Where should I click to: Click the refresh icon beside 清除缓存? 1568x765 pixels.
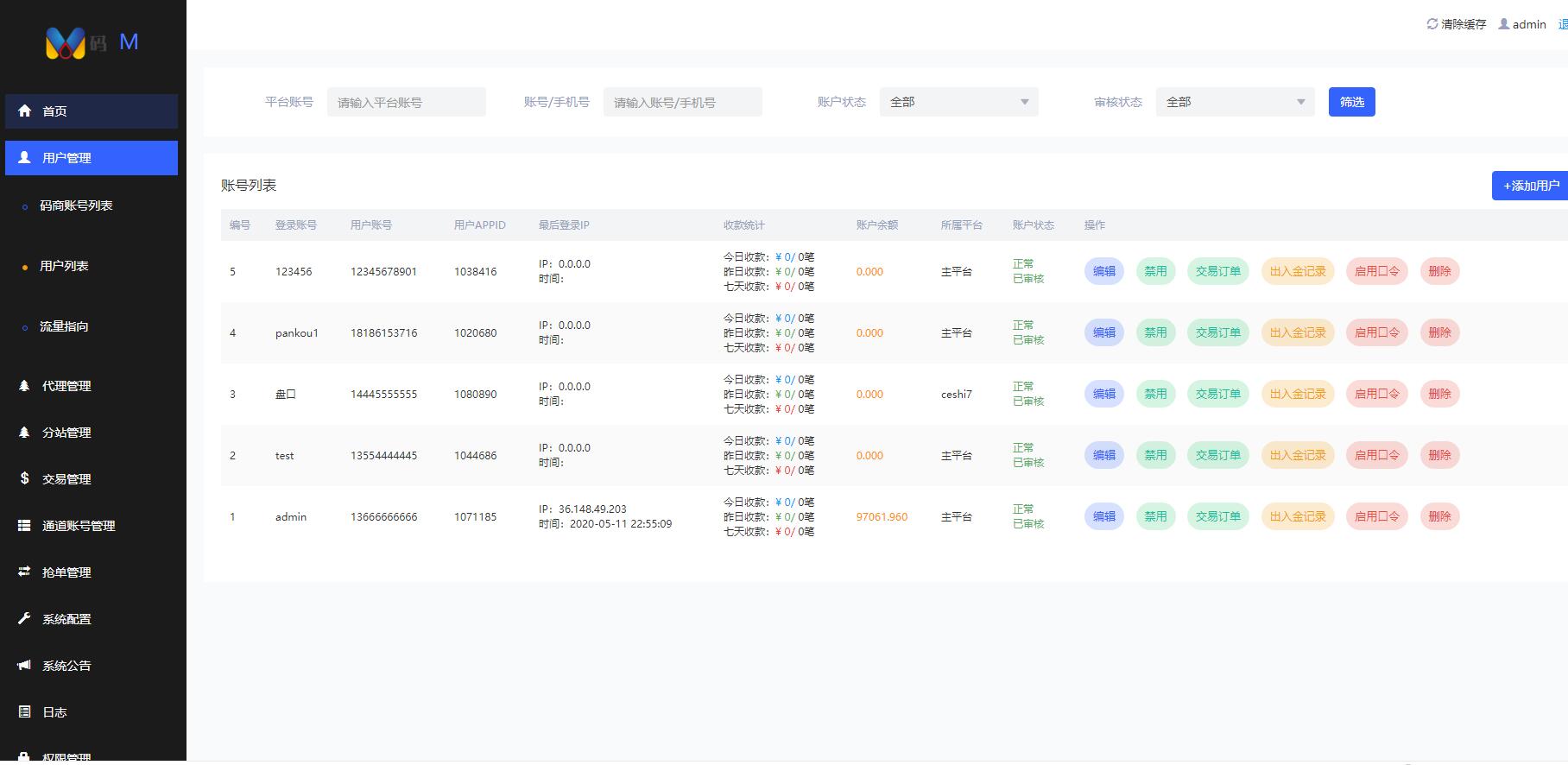point(1432,24)
